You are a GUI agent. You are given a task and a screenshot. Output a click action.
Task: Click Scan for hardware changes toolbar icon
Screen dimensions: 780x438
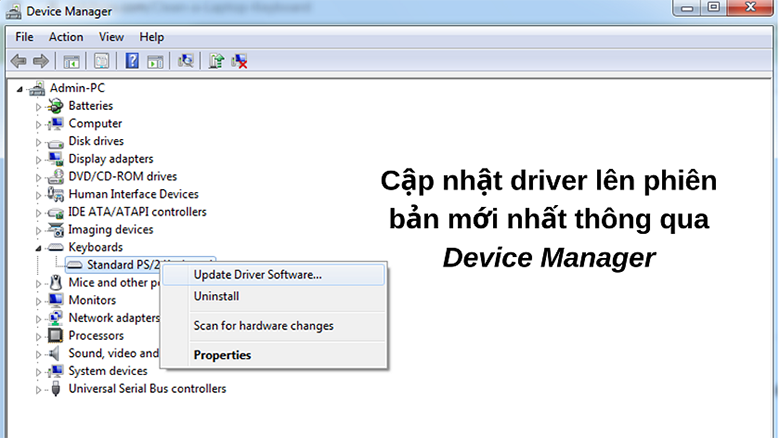click(185, 61)
